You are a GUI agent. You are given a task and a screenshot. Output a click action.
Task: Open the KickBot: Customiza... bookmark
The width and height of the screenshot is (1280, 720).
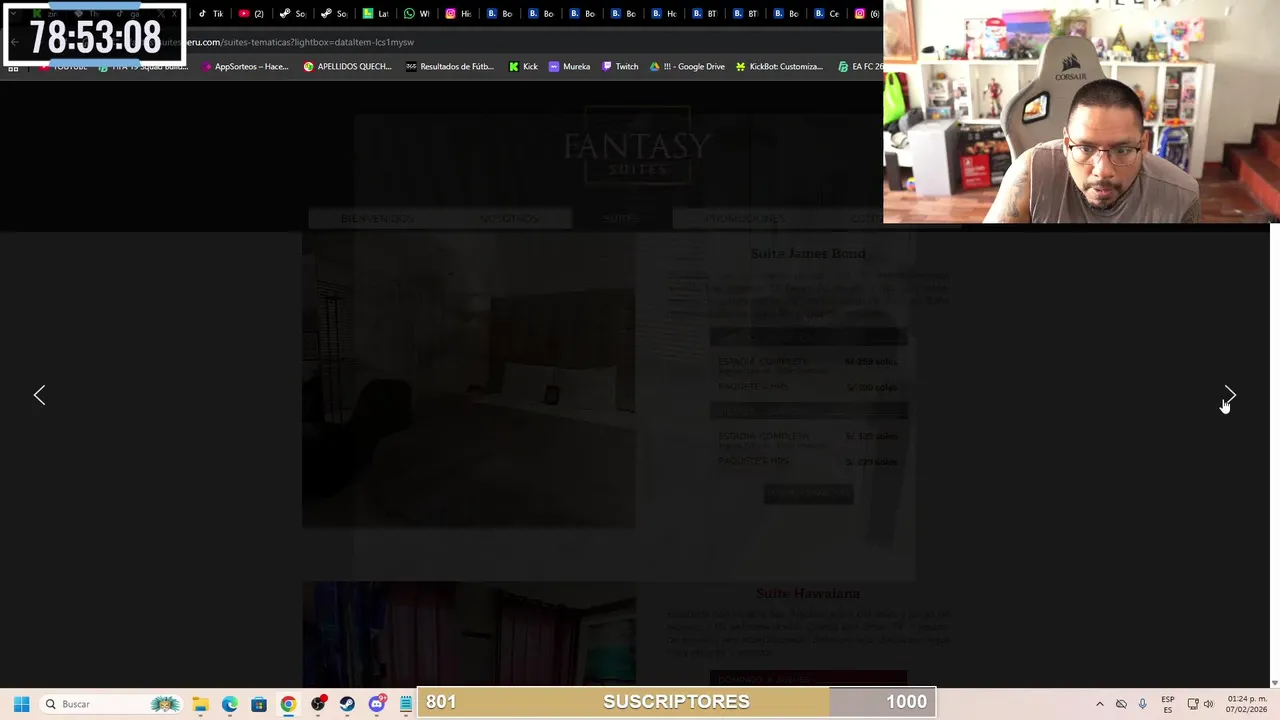779,66
